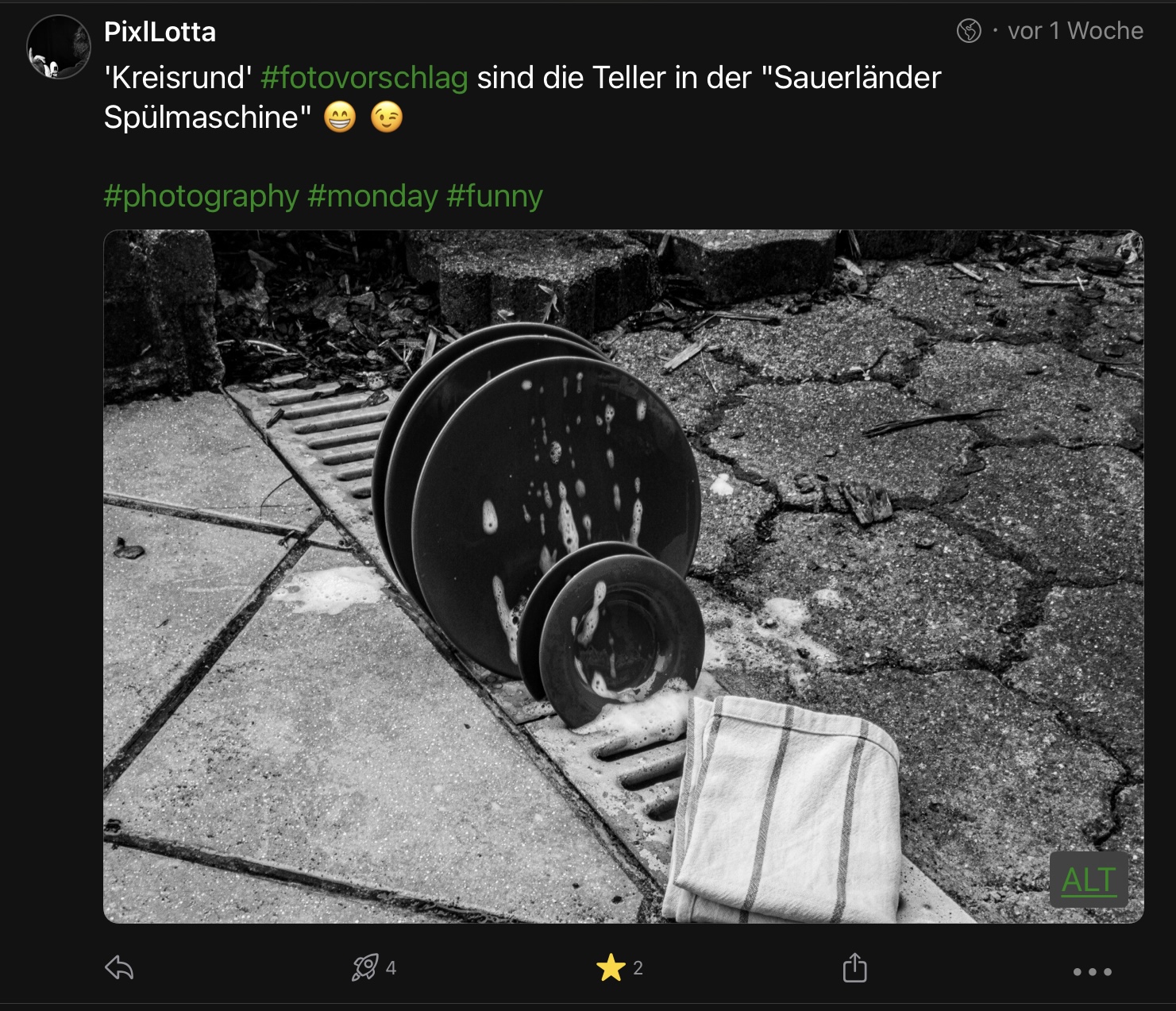
Task: Show image ALT description badge
Action: (x=1089, y=880)
